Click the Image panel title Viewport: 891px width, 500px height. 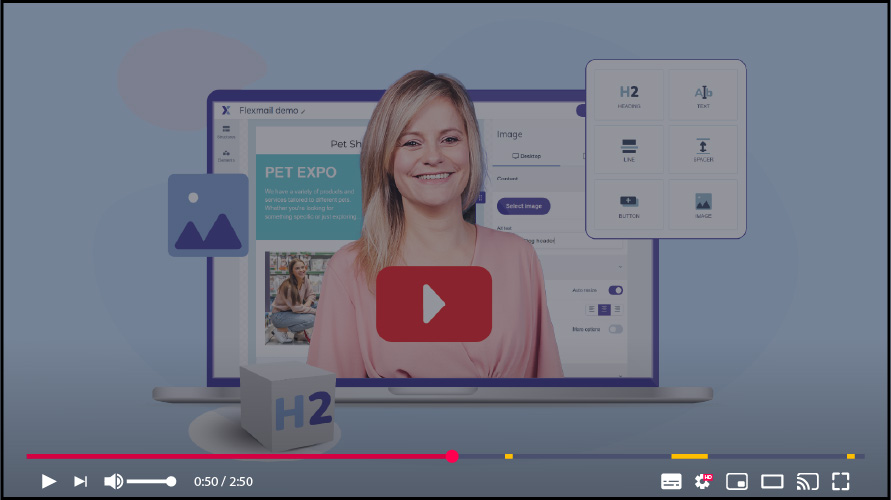(x=509, y=134)
